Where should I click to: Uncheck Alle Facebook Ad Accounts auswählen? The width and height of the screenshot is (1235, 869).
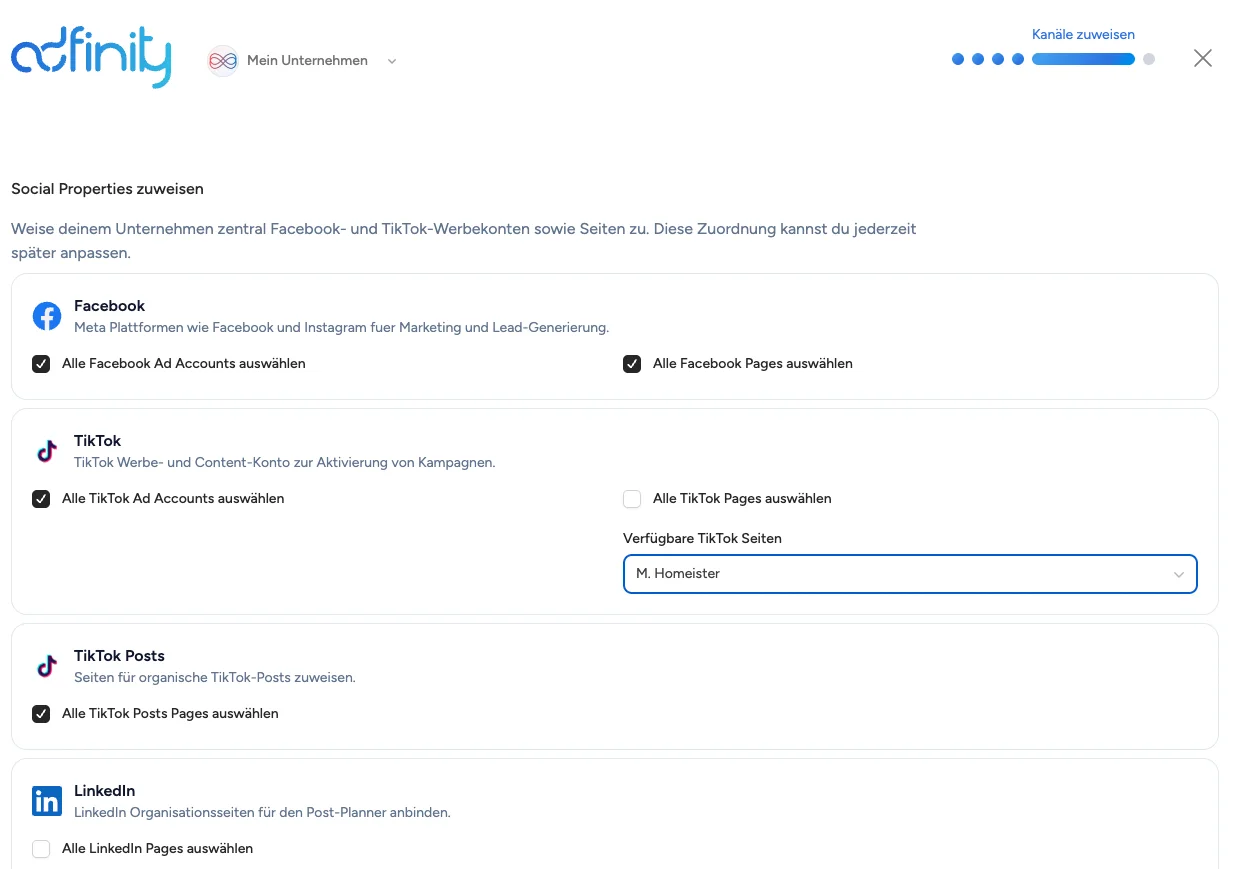pos(41,364)
